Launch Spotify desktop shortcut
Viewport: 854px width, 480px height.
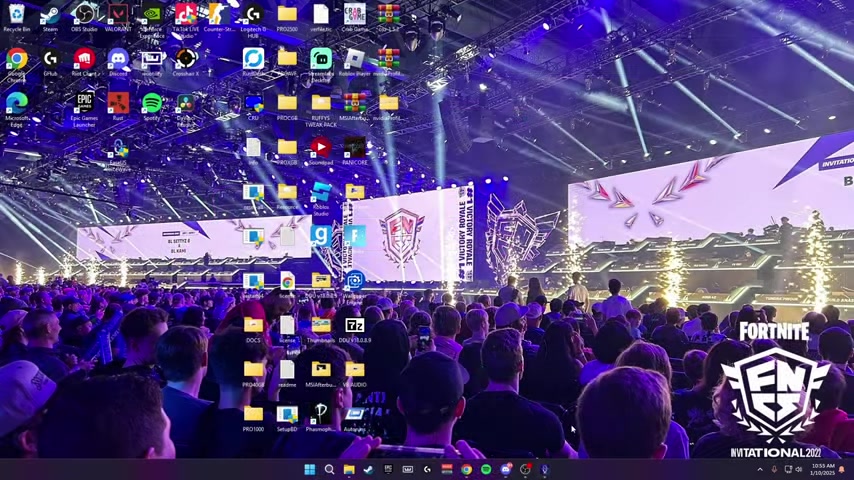tap(152, 103)
